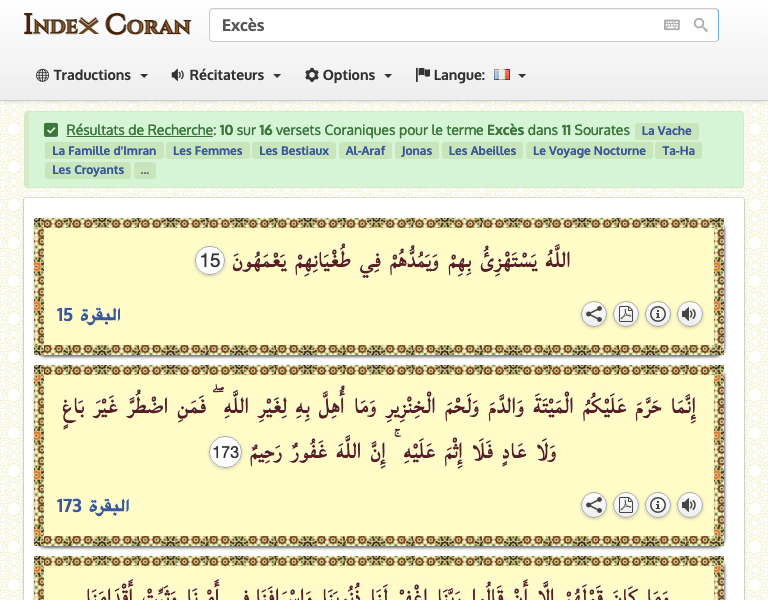Share verse 15 of Al-Baqara

594,314
